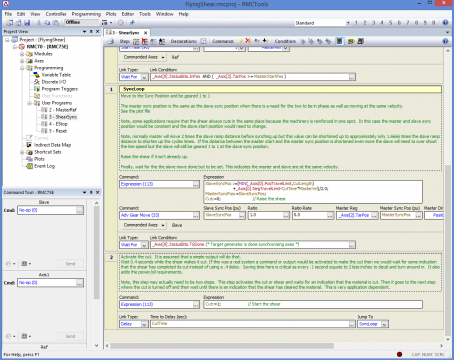Open the Controller menu

point(56,14)
